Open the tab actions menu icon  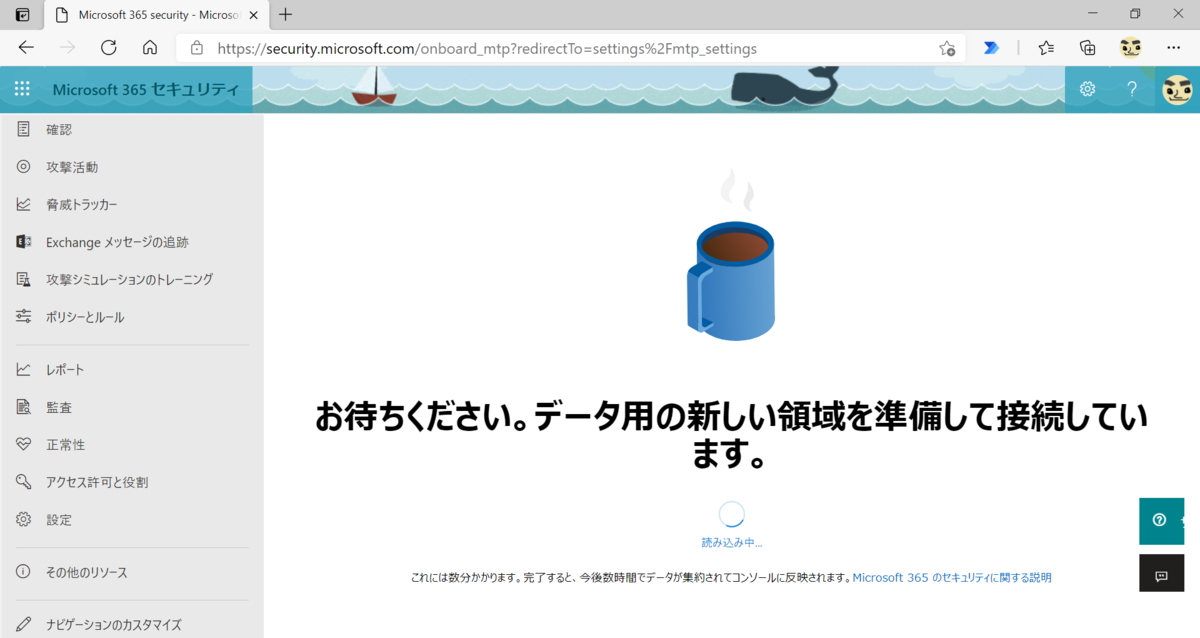(22, 14)
